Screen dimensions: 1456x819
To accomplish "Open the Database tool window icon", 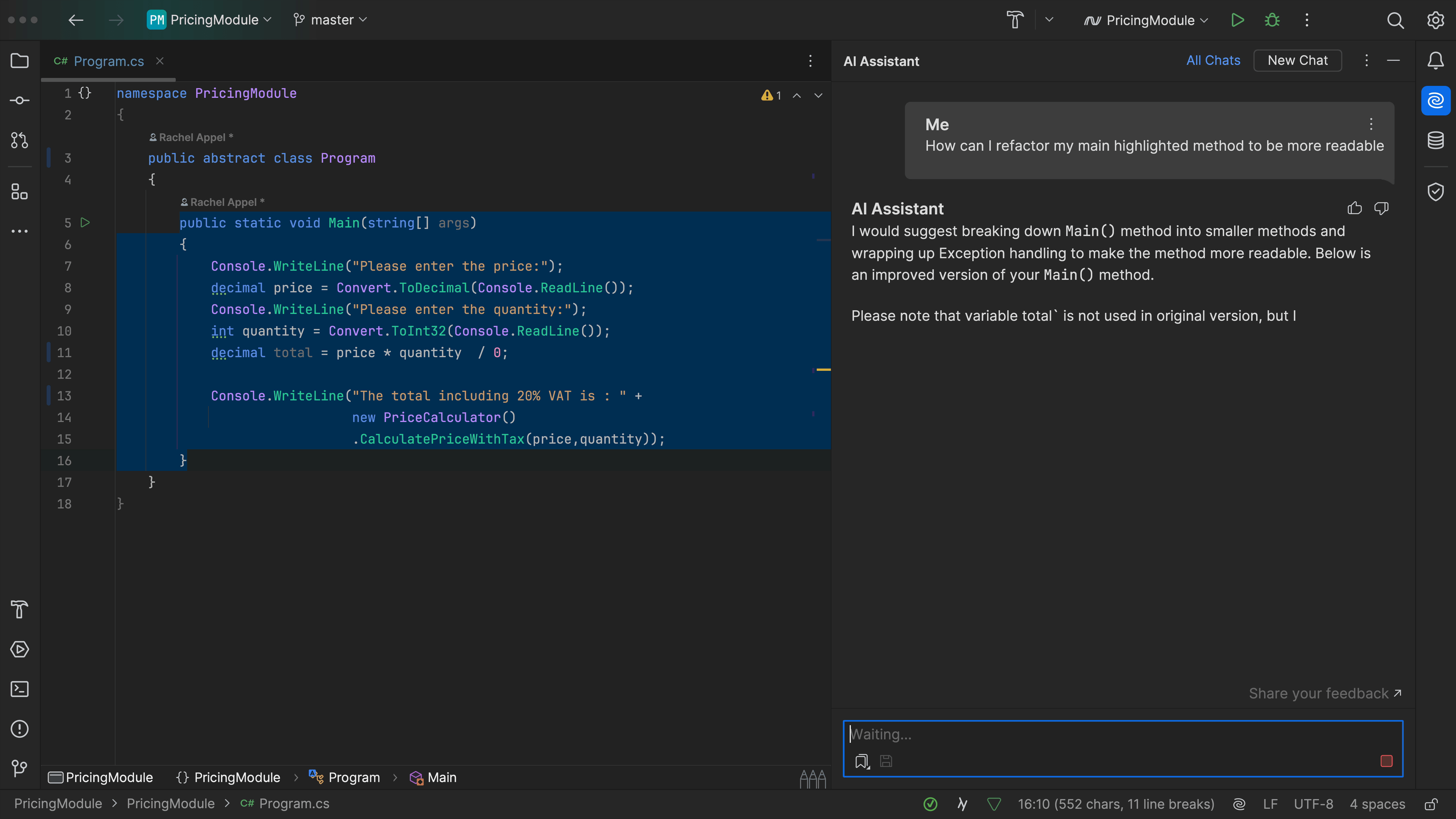I will click(1436, 140).
